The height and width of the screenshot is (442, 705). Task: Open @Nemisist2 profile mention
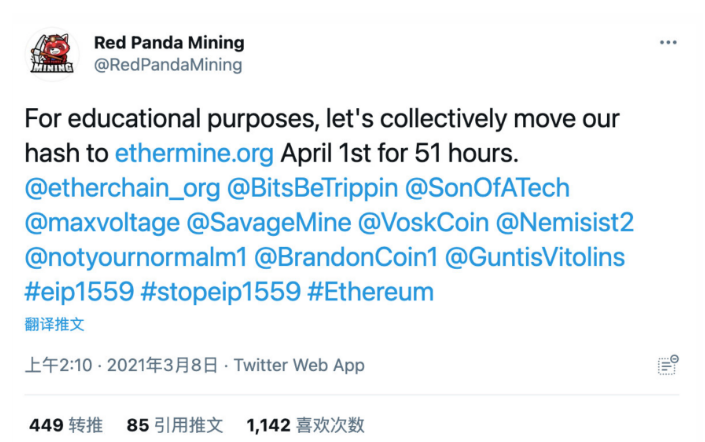click(565, 223)
